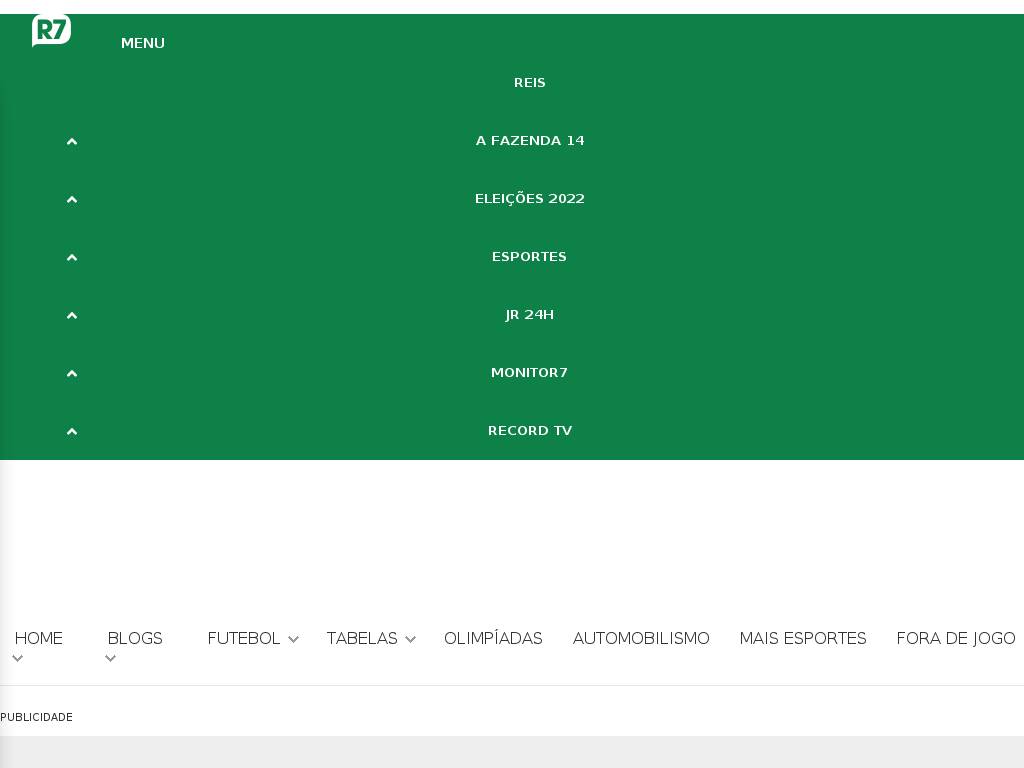This screenshot has height=768, width=1024.
Task: Select BLOGS in the sports navigation
Action: [135, 638]
